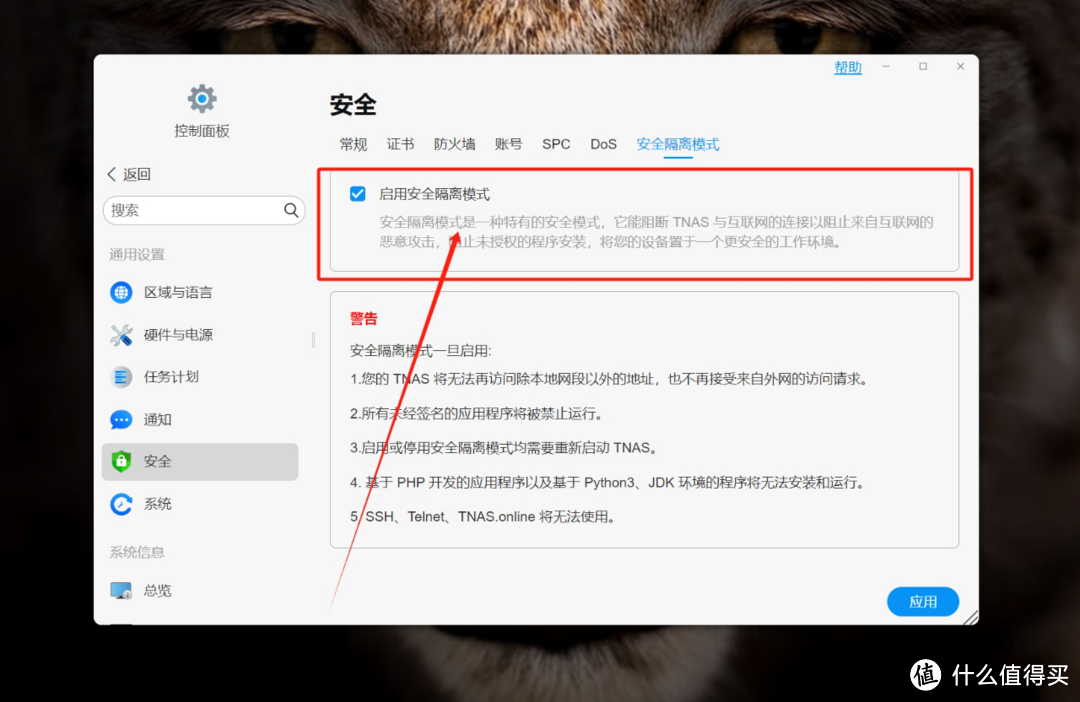Click the window resize grip corner
The image size is (1080, 702).
[x=970, y=617]
